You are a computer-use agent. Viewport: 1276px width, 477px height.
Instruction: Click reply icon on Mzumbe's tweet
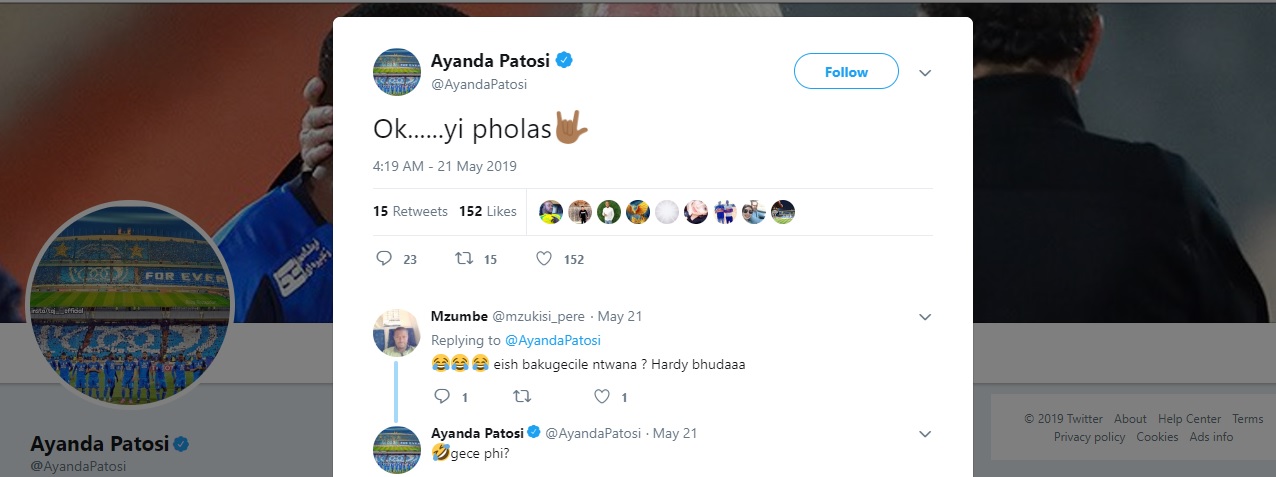pos(443,397)
